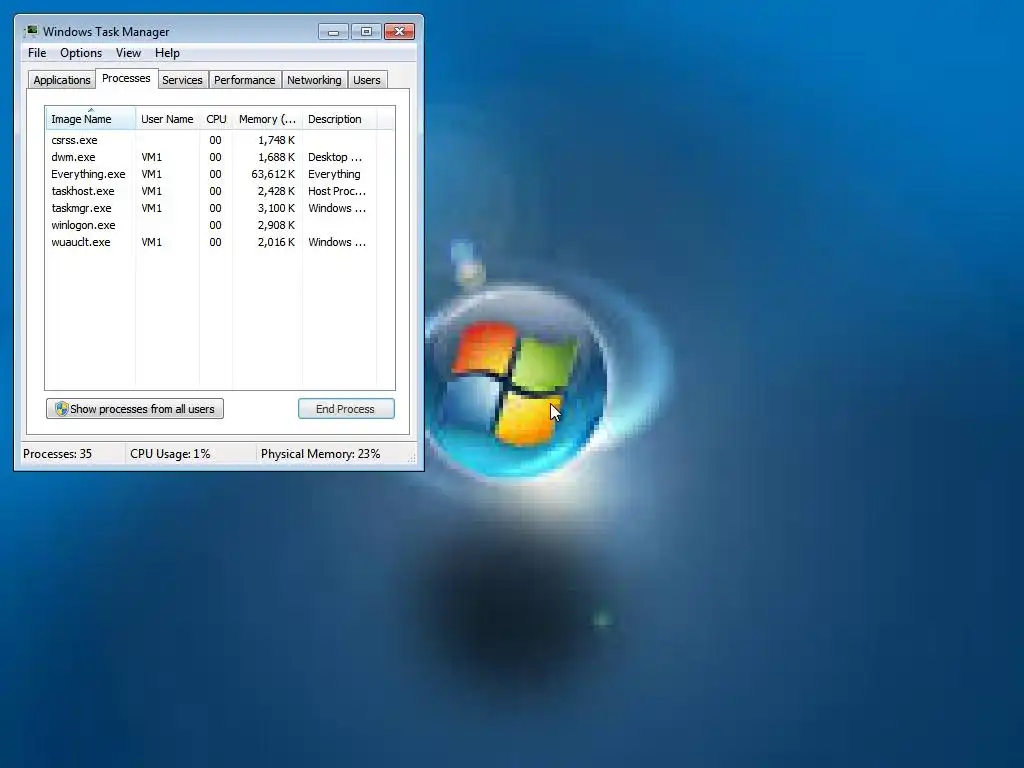Click the 63,612 K memory value
1024x768 pixels.
click(x=273, y=174)
